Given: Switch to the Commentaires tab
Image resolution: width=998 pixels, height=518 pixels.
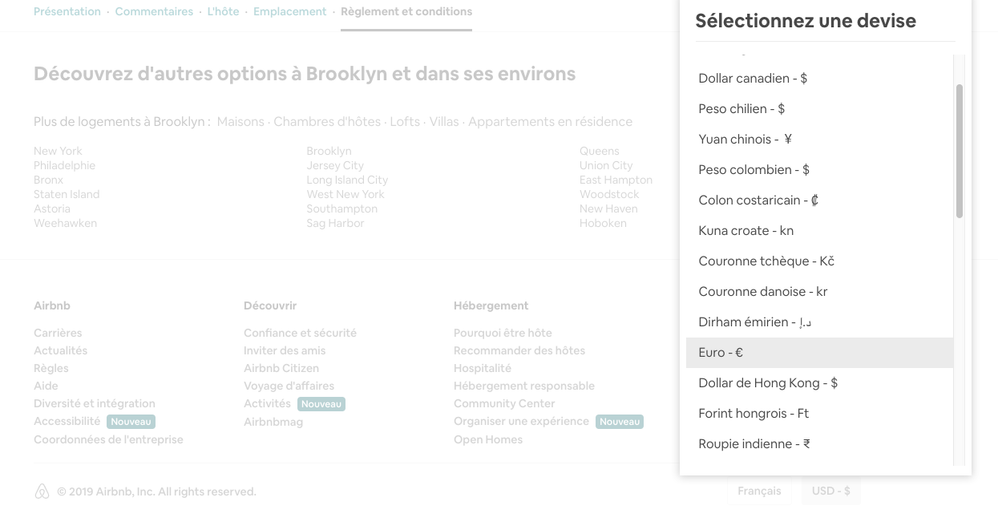Looking at the screenshot, I should (x=154, y=12).
